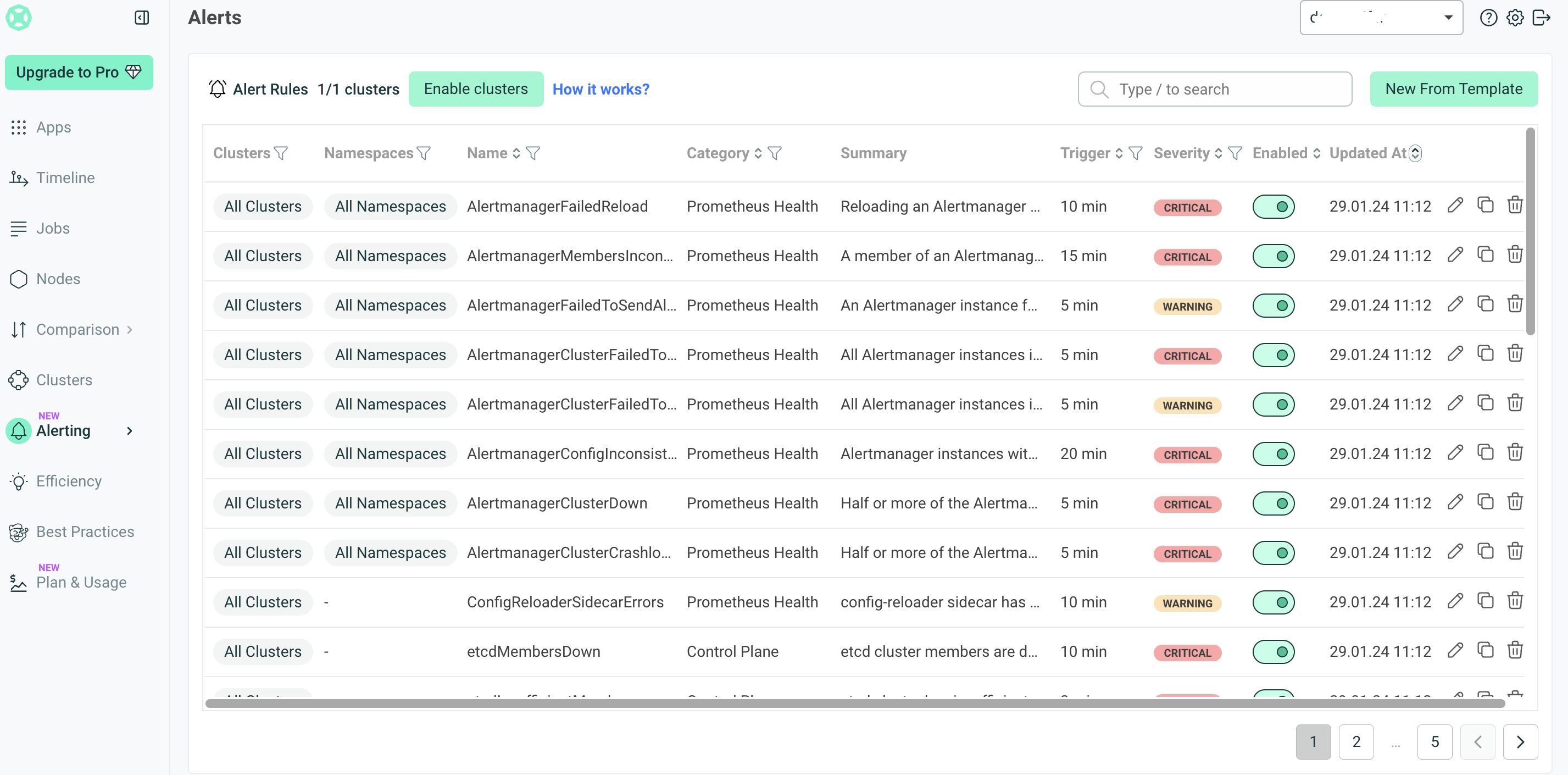This screenshot has height=775, width=1568.
Task: Filter by Severity column funnel icon
Action: (1235, 153)
